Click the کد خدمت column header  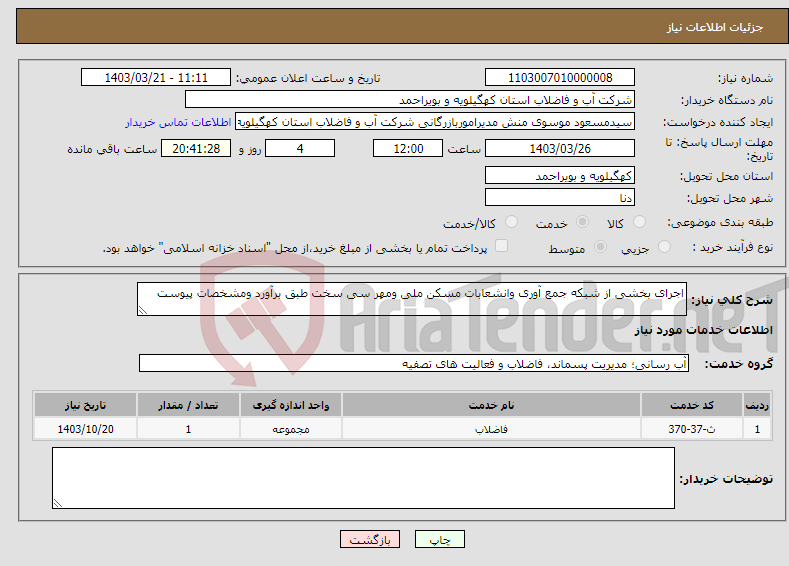coord(692,405)
